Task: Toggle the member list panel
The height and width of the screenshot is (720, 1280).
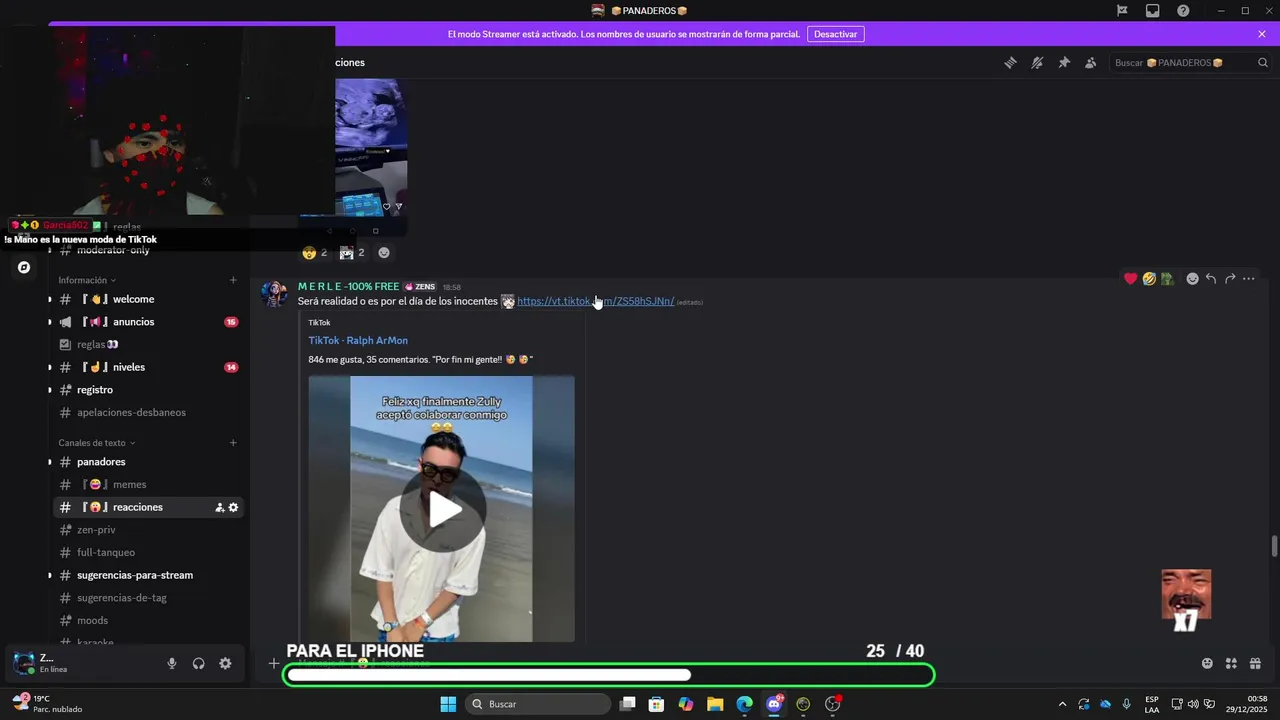Action: 1091,62
